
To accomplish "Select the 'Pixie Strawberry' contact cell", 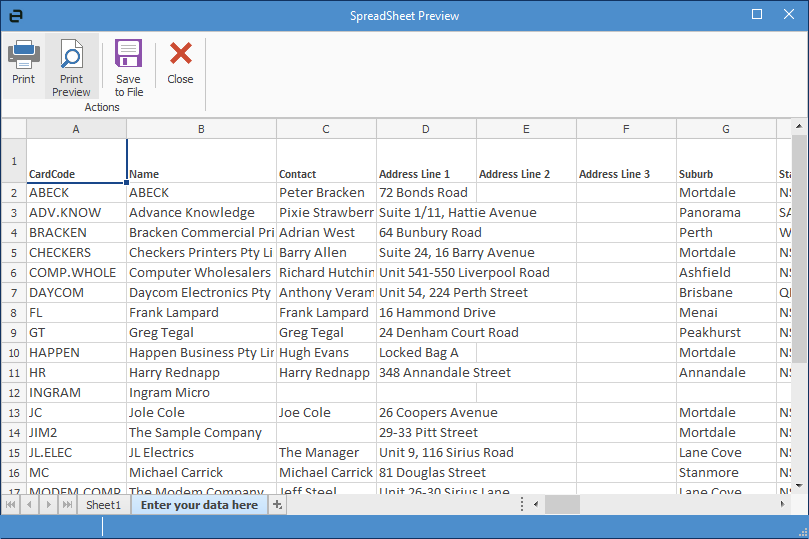I will pyautogui.click(x=326, y=213).
